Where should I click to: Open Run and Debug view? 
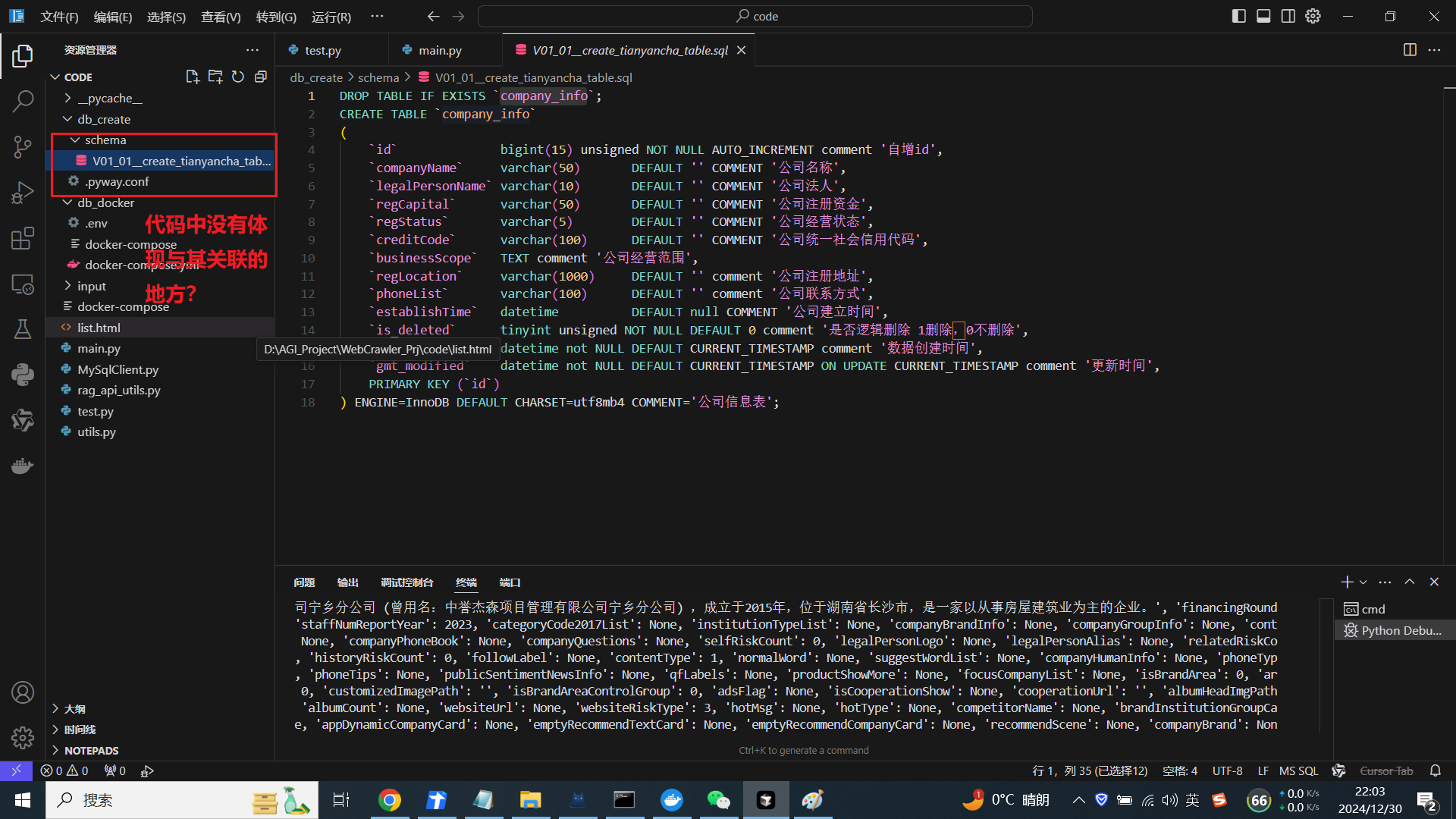click(23, 193)
